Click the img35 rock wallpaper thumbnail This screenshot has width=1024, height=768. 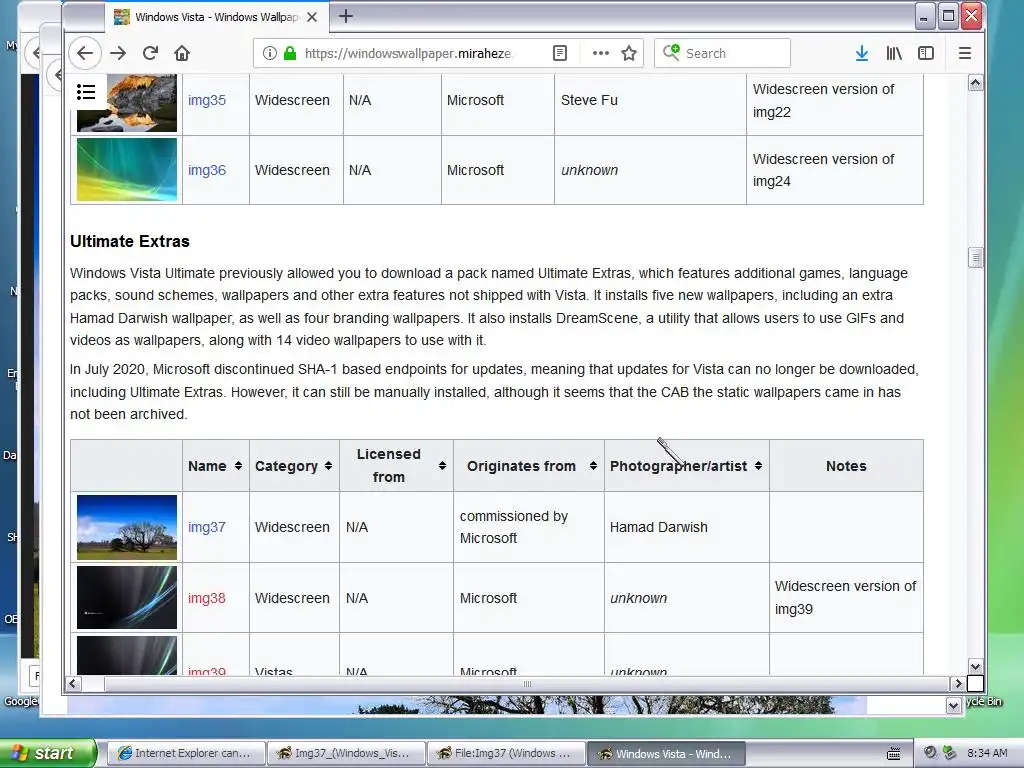(x=127, y=103)
